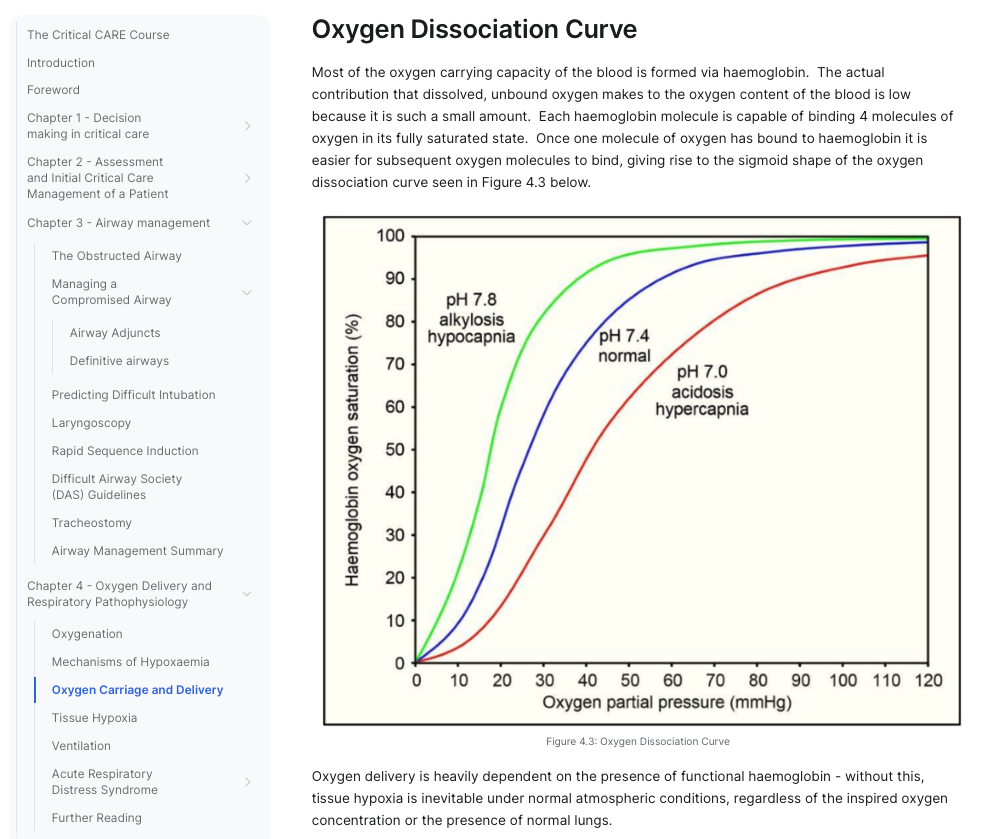The image size is (1003, 839).
Task: Open Tissue Hypoxia page
Action: coord(94,717)
